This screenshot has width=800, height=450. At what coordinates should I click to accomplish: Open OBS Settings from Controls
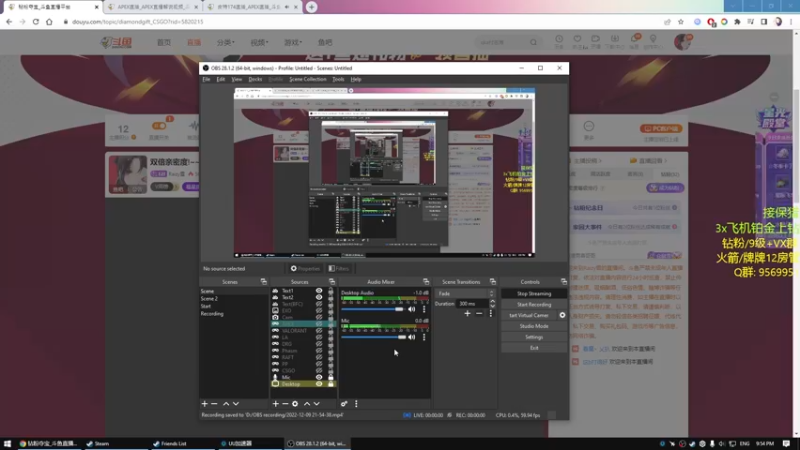coord(534,337)
